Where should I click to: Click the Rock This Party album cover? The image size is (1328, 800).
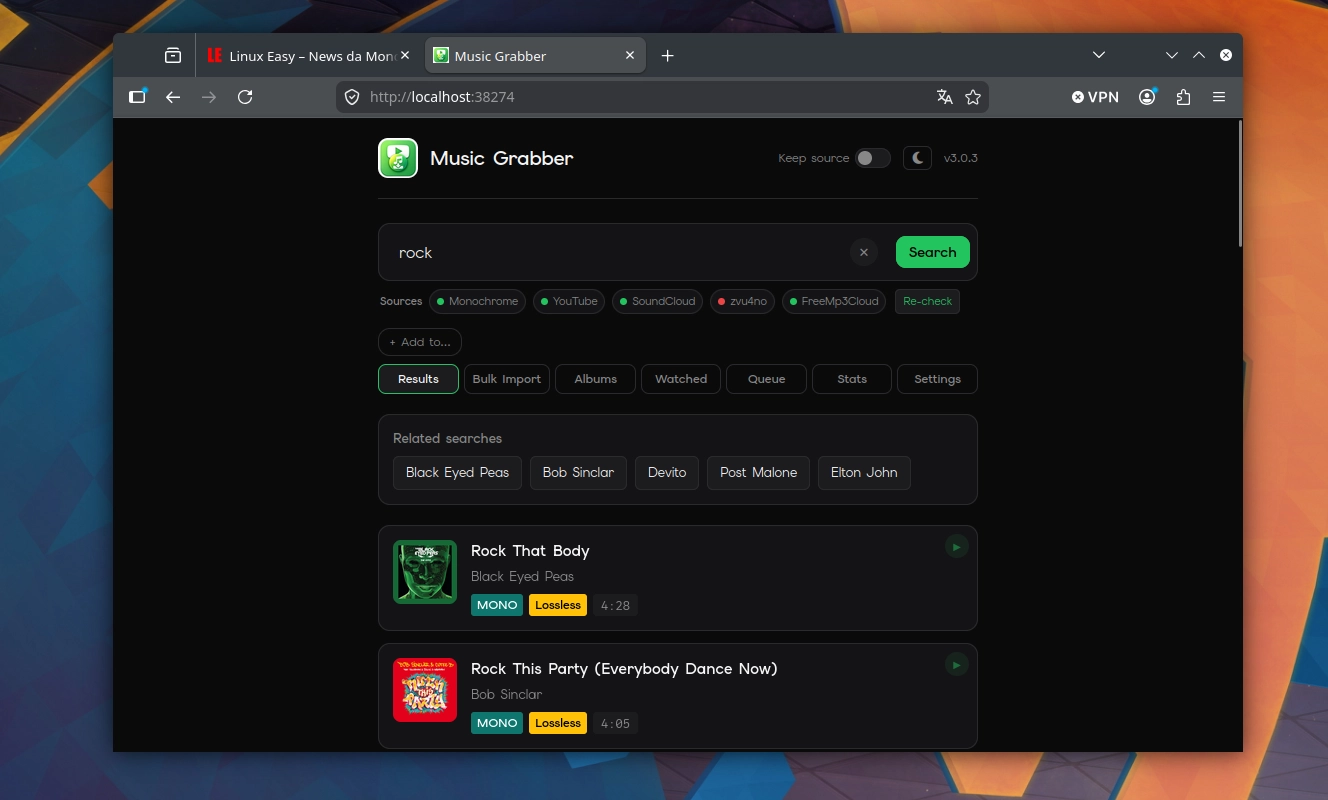point(425,690)
